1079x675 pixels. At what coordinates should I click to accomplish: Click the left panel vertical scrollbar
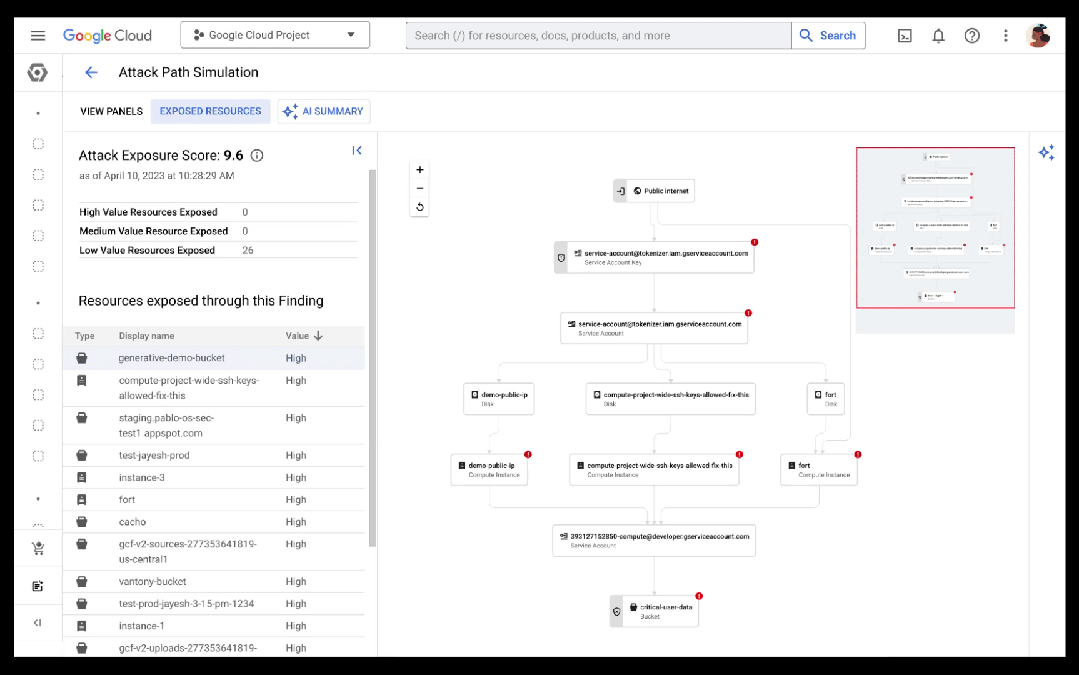point(372,358)
